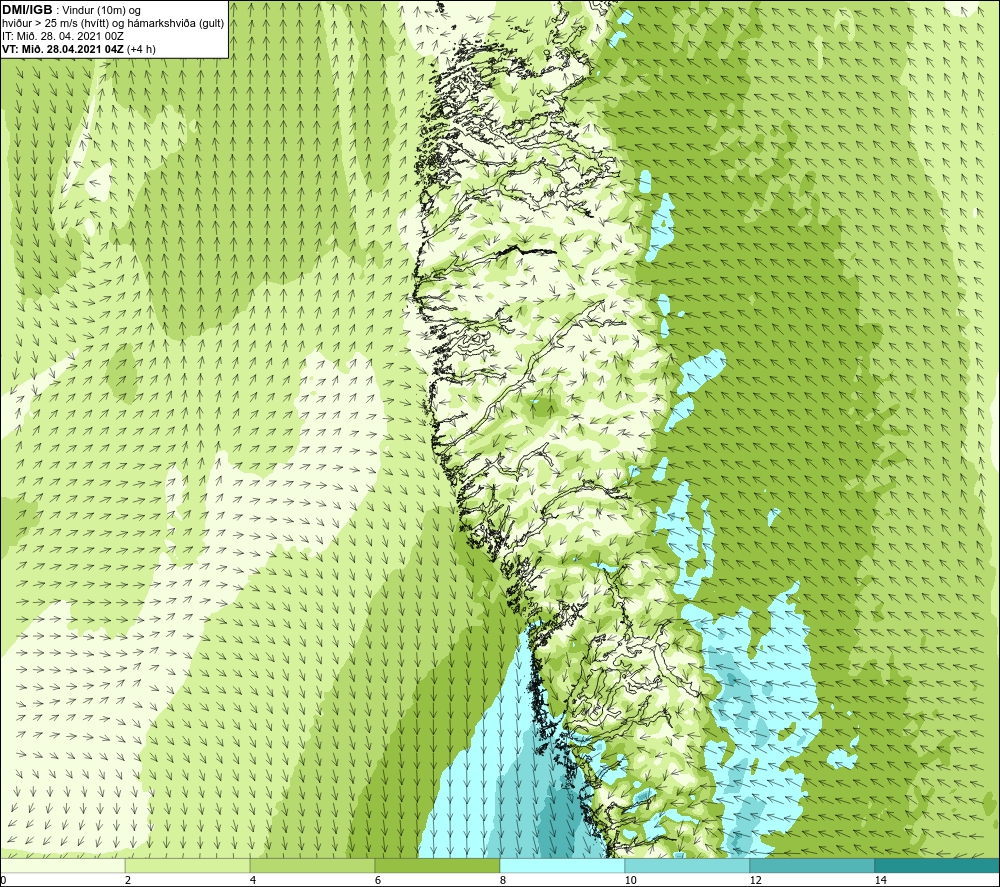The height and width of the screenshot is (887, 1000).
Task: Click the 'VT: Mið. 28.04.2021 04Z' valid time
Action: point(63,49)
